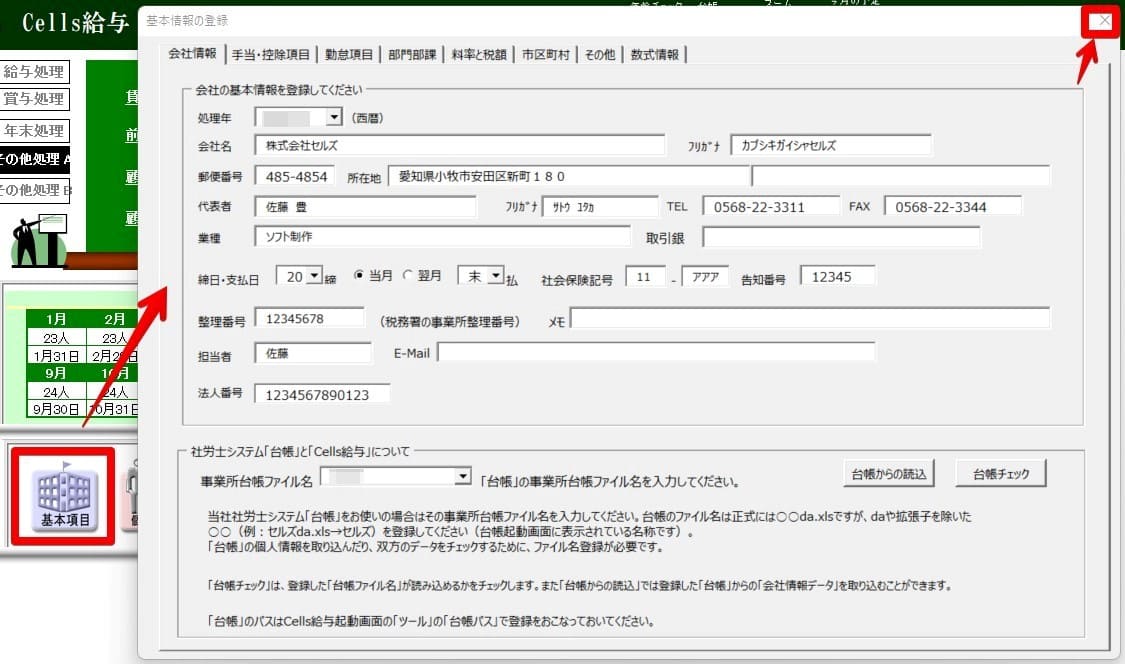Screen dimensions: 1125x664
Task: Click into the 会社名 text field
Action: pos(459,146)
